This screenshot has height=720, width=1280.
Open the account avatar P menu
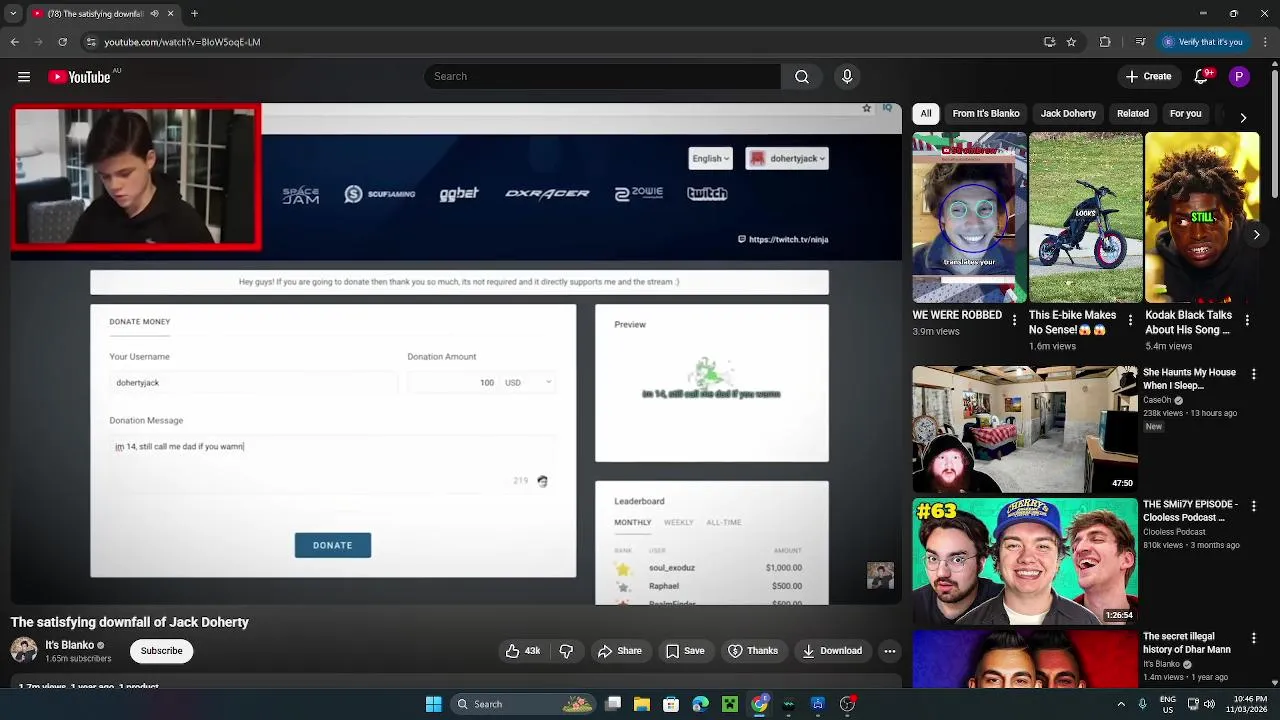click(1239, 77)
